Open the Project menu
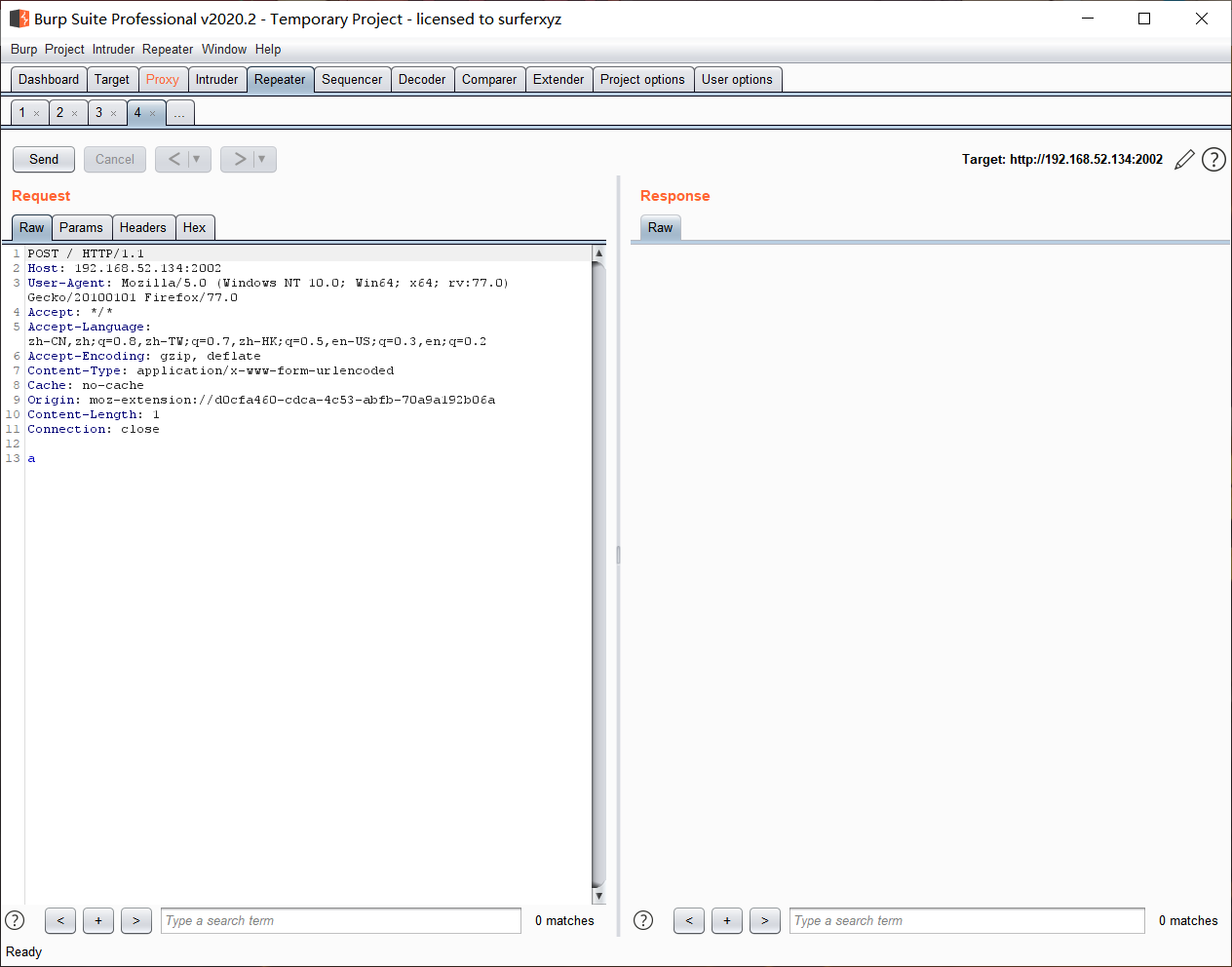Image resolution: width=1232 pixels, height=967 pixels. [x=64, y=50]
